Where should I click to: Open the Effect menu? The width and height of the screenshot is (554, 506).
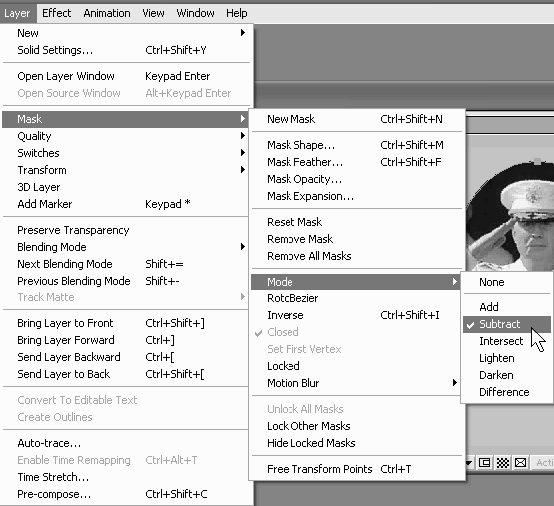coord(57,13)
